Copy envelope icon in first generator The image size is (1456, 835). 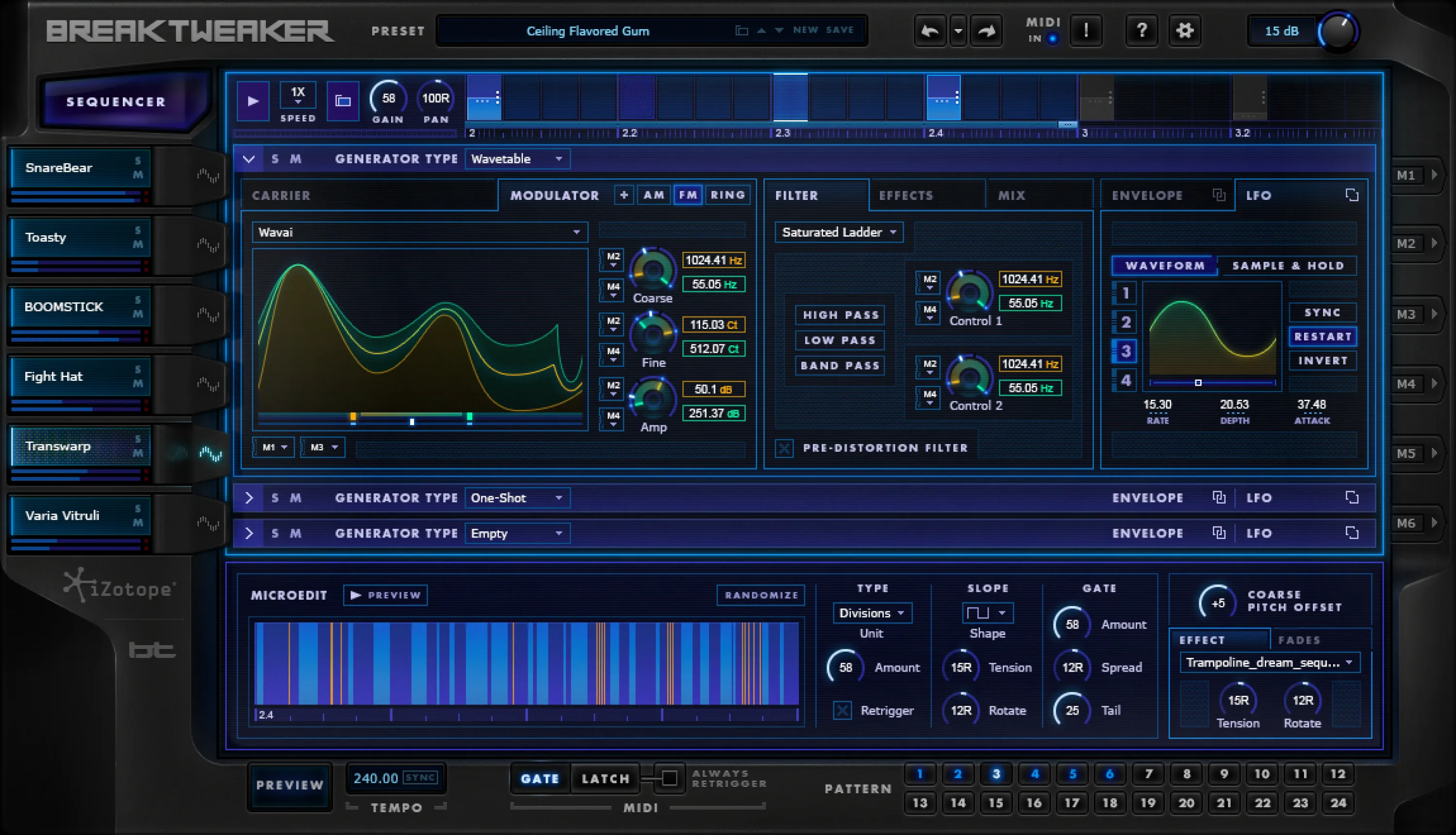tap(1219, 195)
